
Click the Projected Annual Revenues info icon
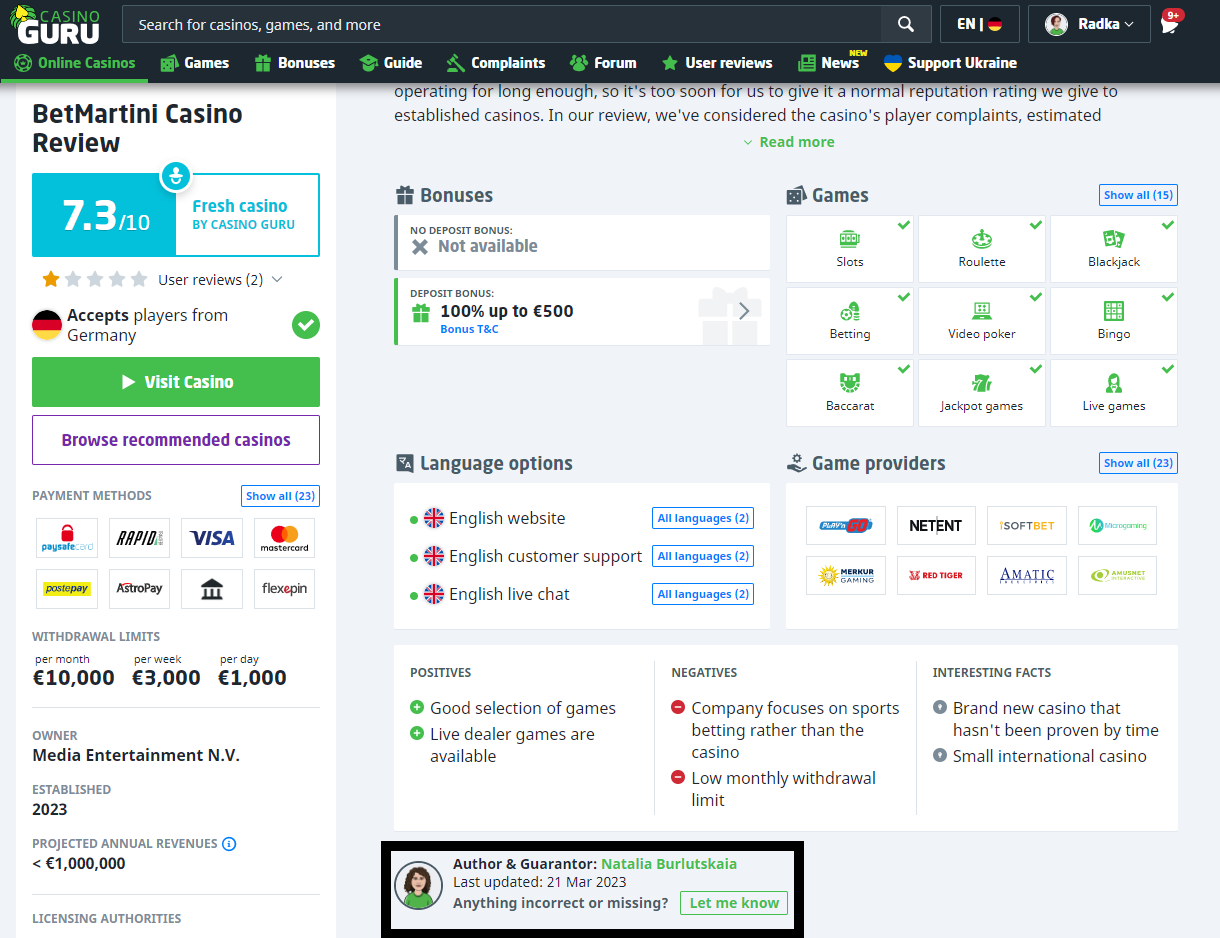(229, 844)
